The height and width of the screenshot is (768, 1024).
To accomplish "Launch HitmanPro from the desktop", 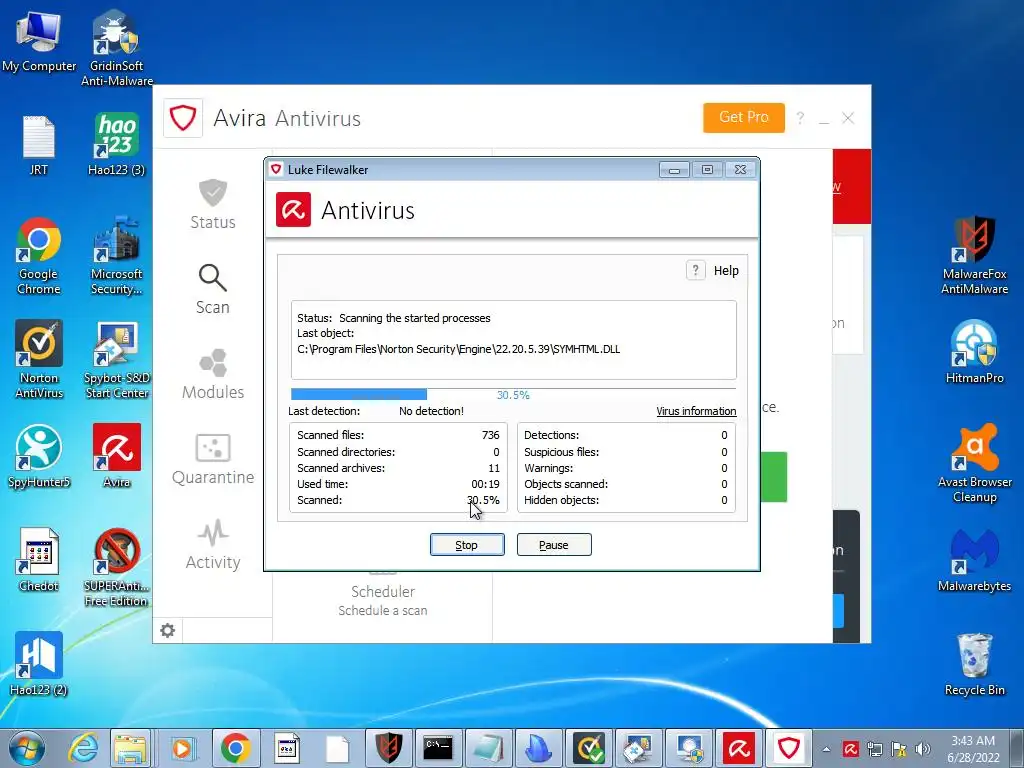I will click(974, 352).
